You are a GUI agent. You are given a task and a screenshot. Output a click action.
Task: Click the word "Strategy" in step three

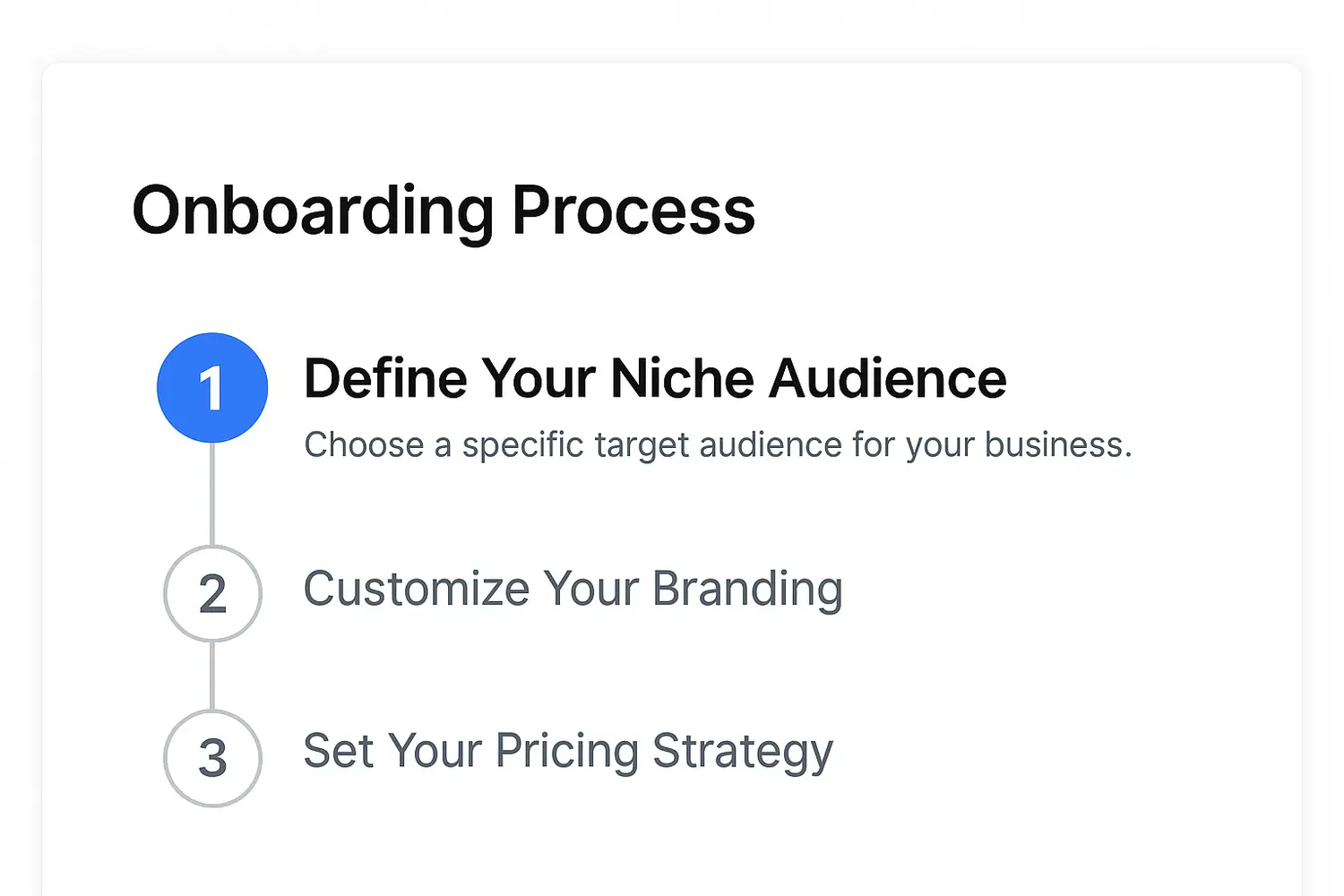pyautogui.click(x=743, y=752)
